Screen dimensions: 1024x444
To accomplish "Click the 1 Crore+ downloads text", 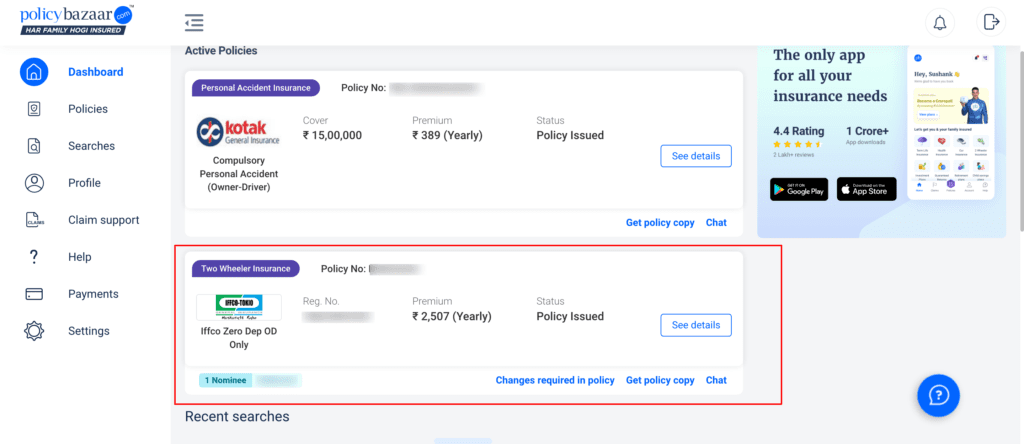I will click(867, 131).
